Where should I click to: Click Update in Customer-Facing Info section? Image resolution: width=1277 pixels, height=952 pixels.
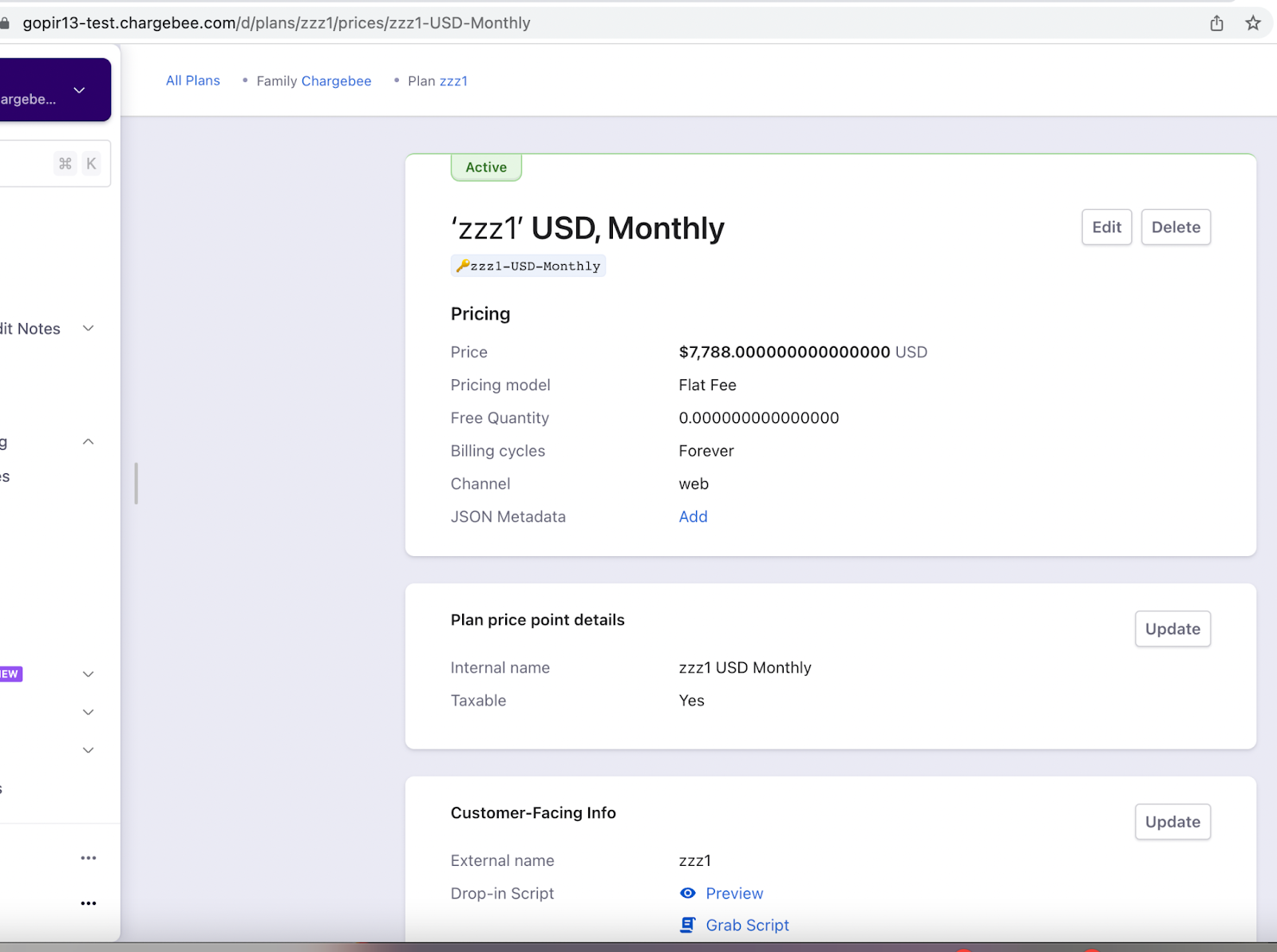pyautogui.click(x=1172, y=822)
